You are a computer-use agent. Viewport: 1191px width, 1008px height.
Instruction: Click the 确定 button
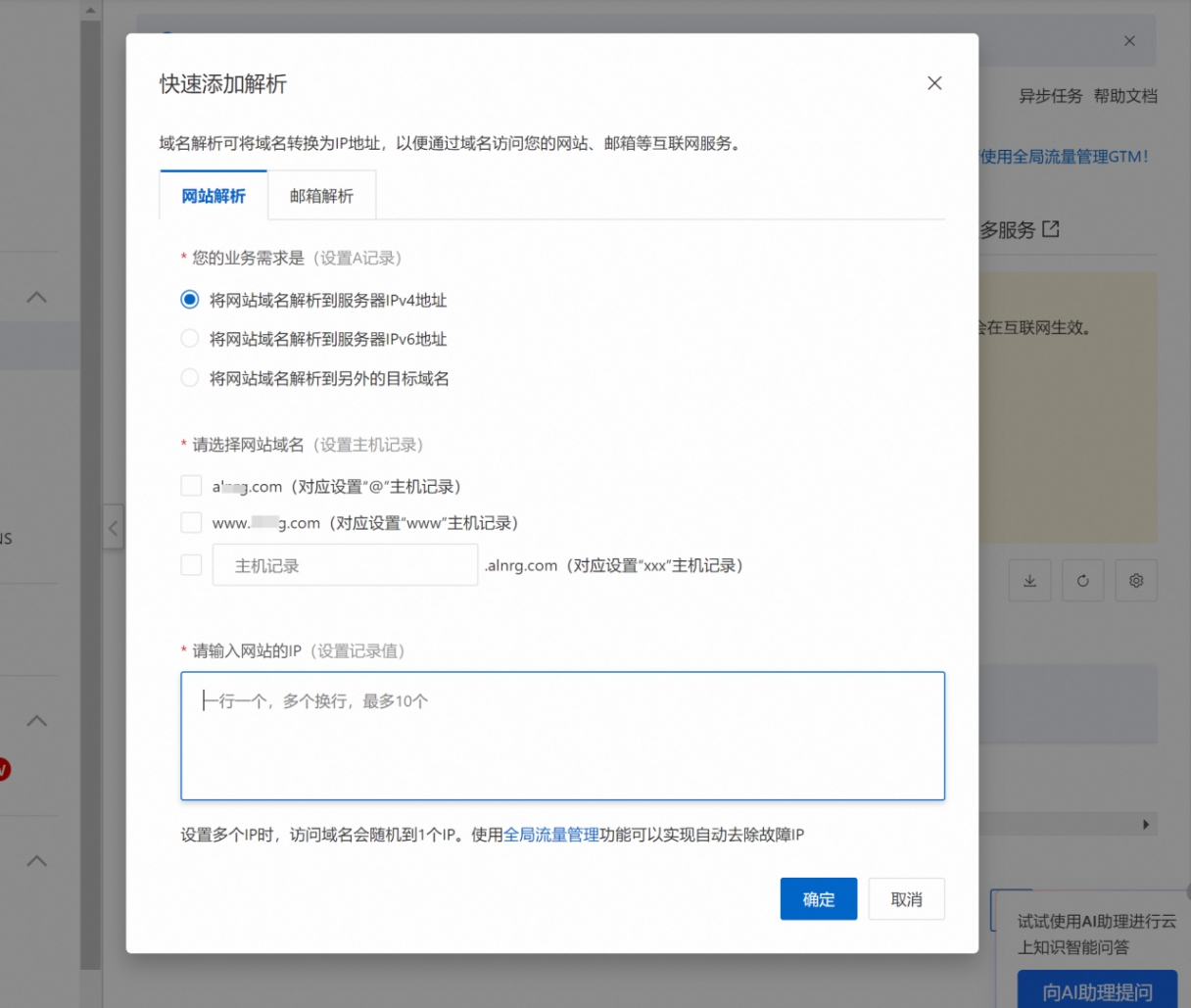818,899
